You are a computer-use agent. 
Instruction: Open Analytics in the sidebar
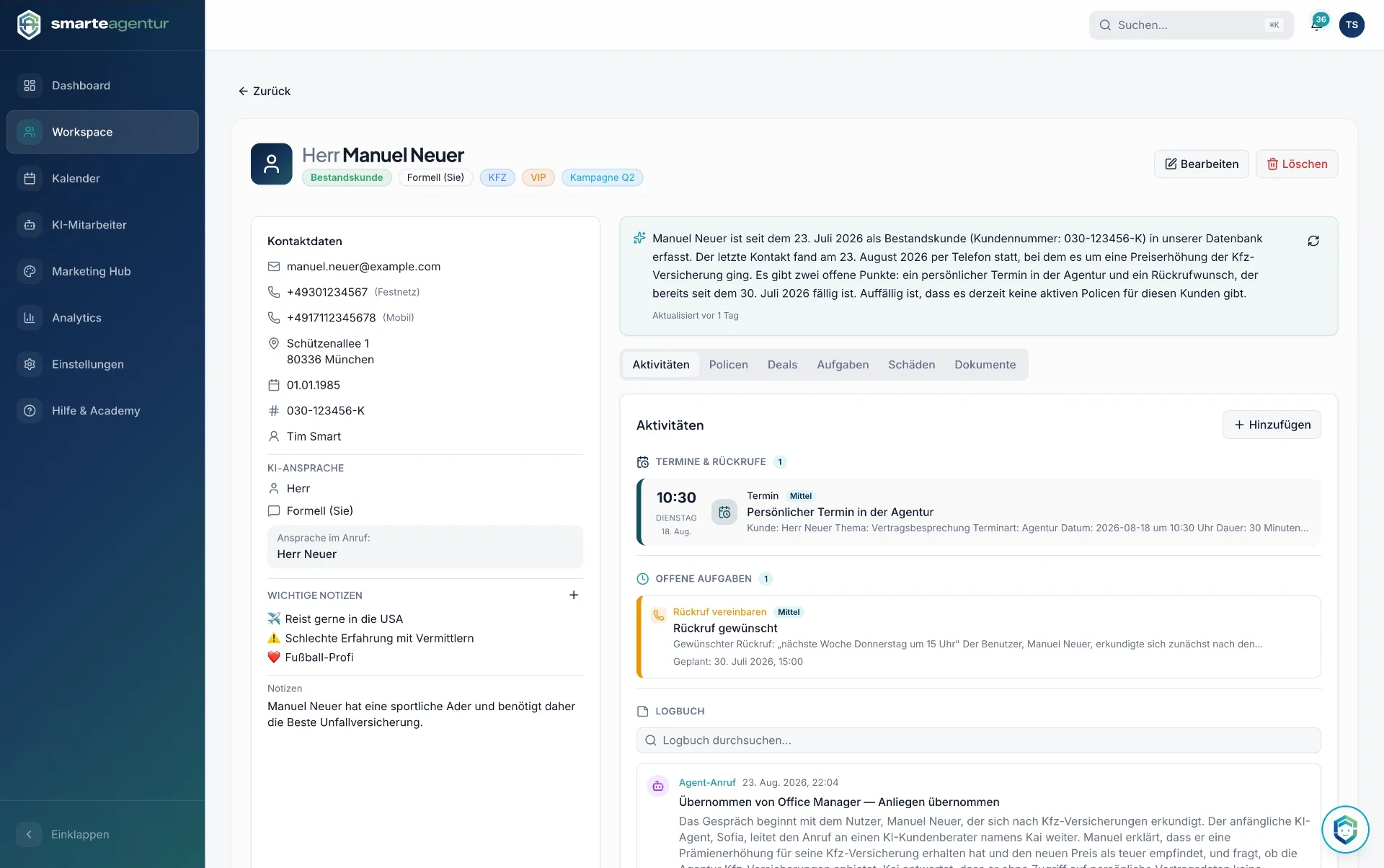(102, 318)
